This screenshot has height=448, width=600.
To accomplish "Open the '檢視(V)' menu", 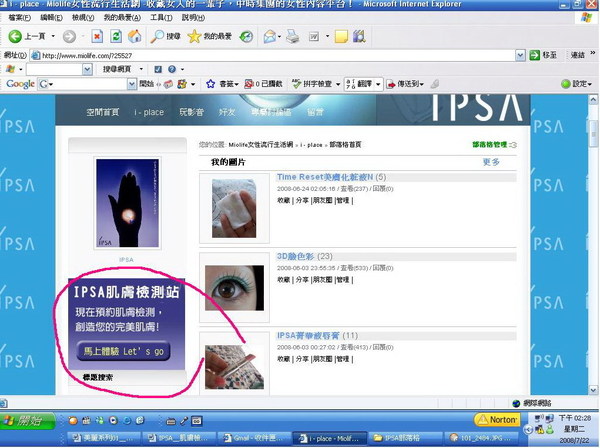I will (x=83, y=18).
